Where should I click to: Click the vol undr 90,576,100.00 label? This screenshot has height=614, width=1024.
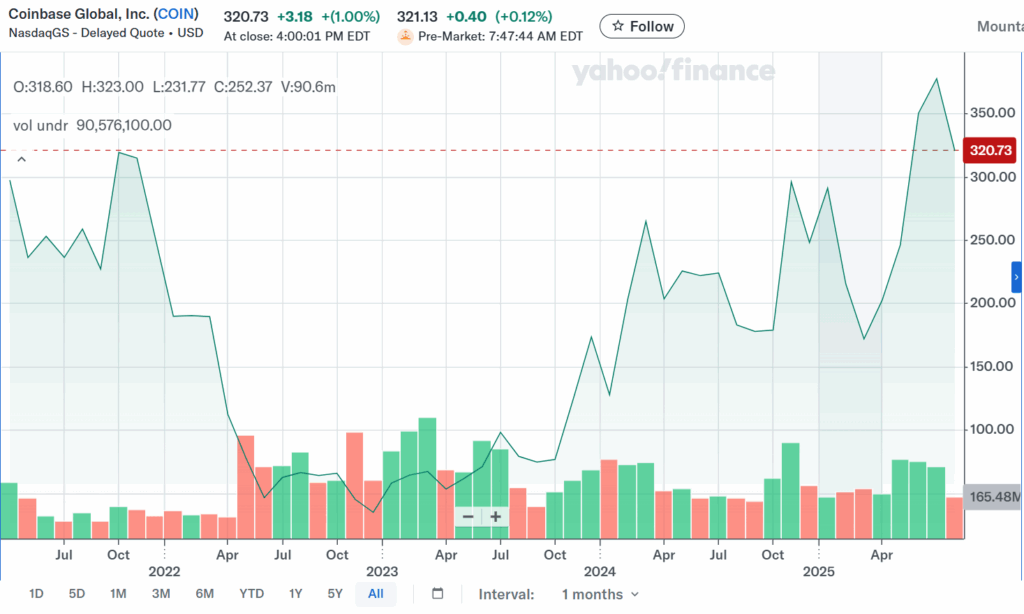point(92,125)
